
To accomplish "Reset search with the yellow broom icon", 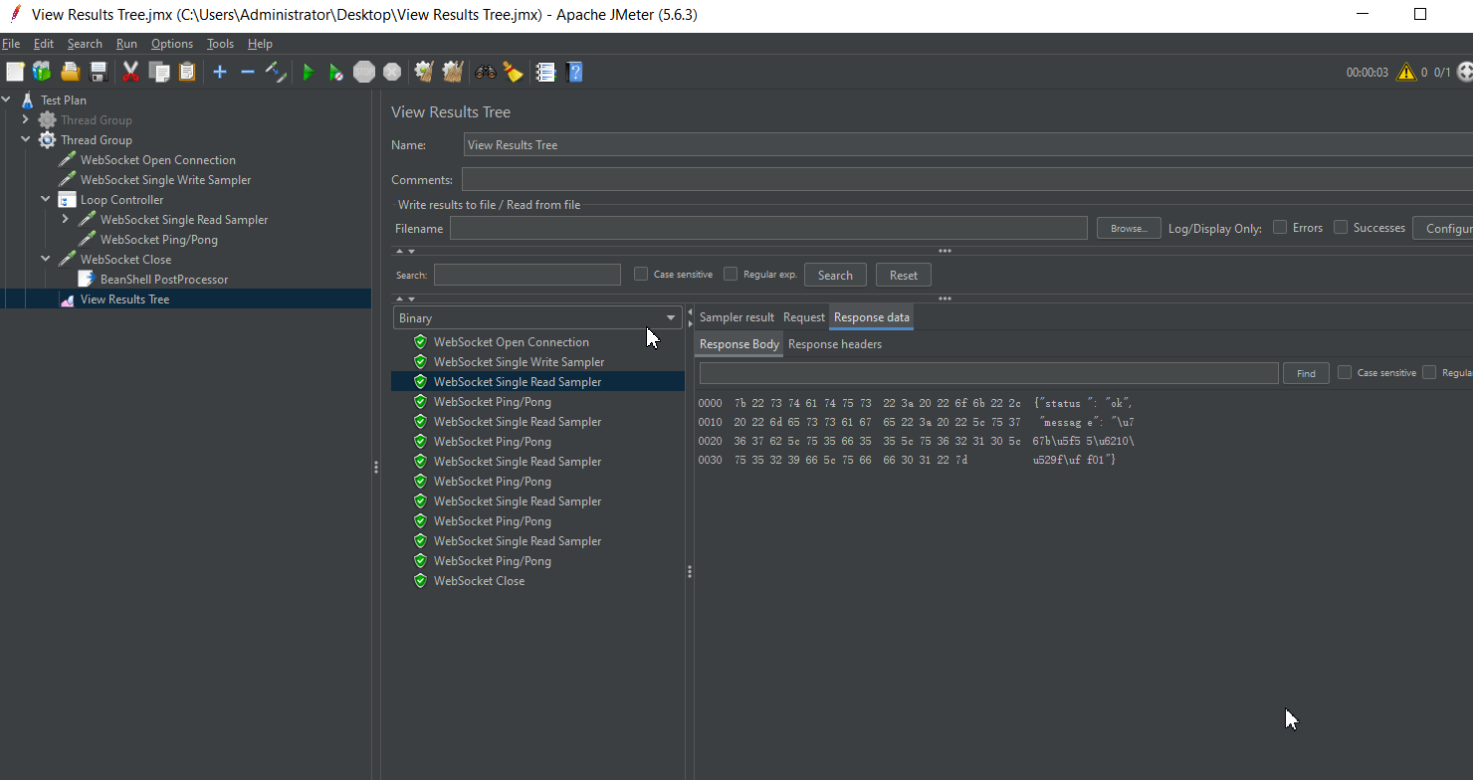I will [513, 72].
